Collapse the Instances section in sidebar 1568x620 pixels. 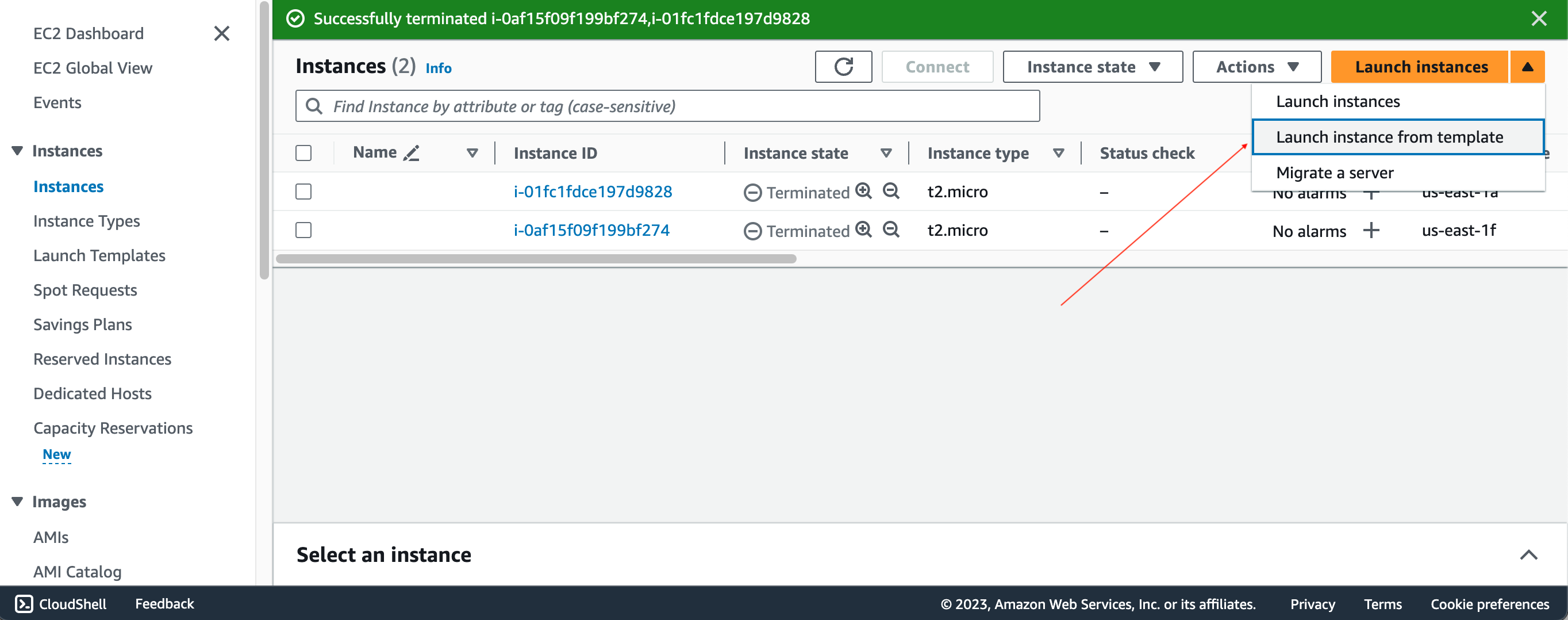coord(17,151)
